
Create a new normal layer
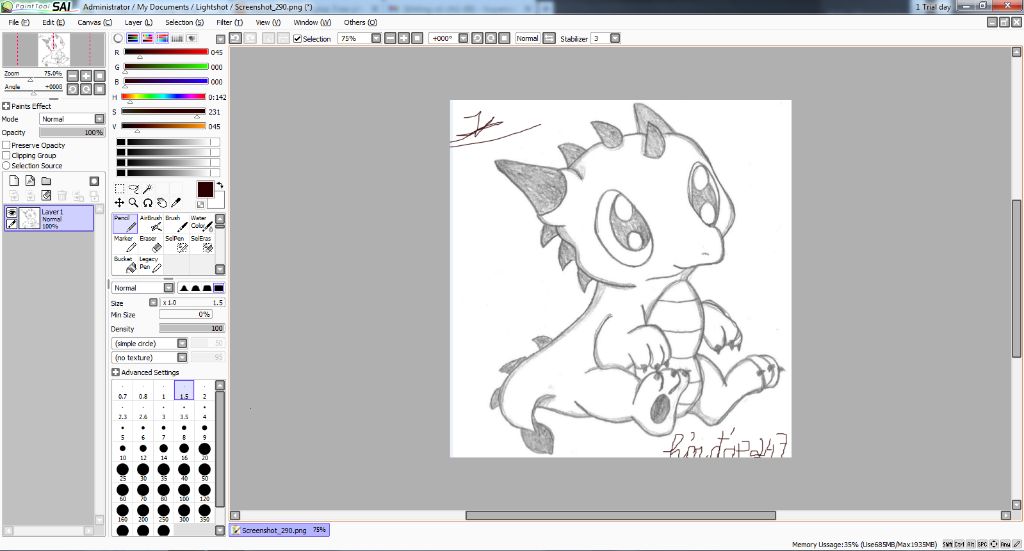click(14, 181)
